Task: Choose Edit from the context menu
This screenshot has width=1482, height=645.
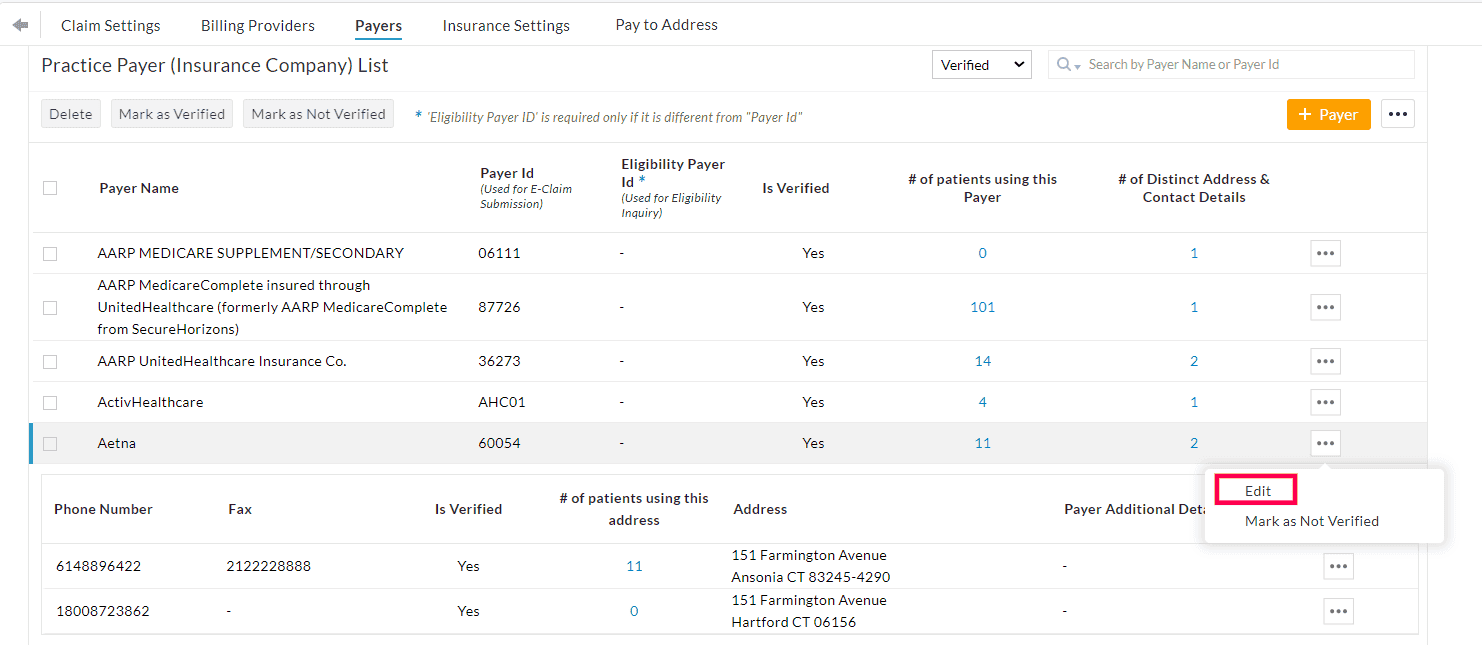Action: (x=1257, y=490)
